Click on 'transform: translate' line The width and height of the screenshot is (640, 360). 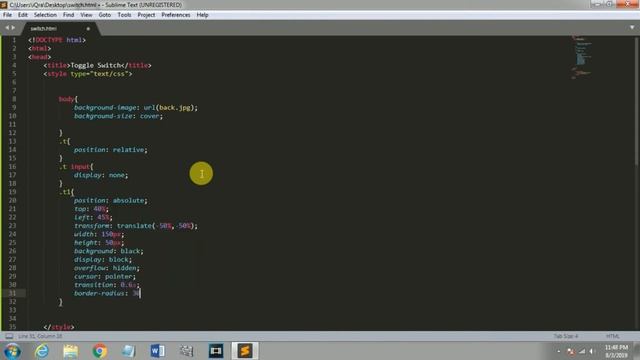tap(136, 226)
